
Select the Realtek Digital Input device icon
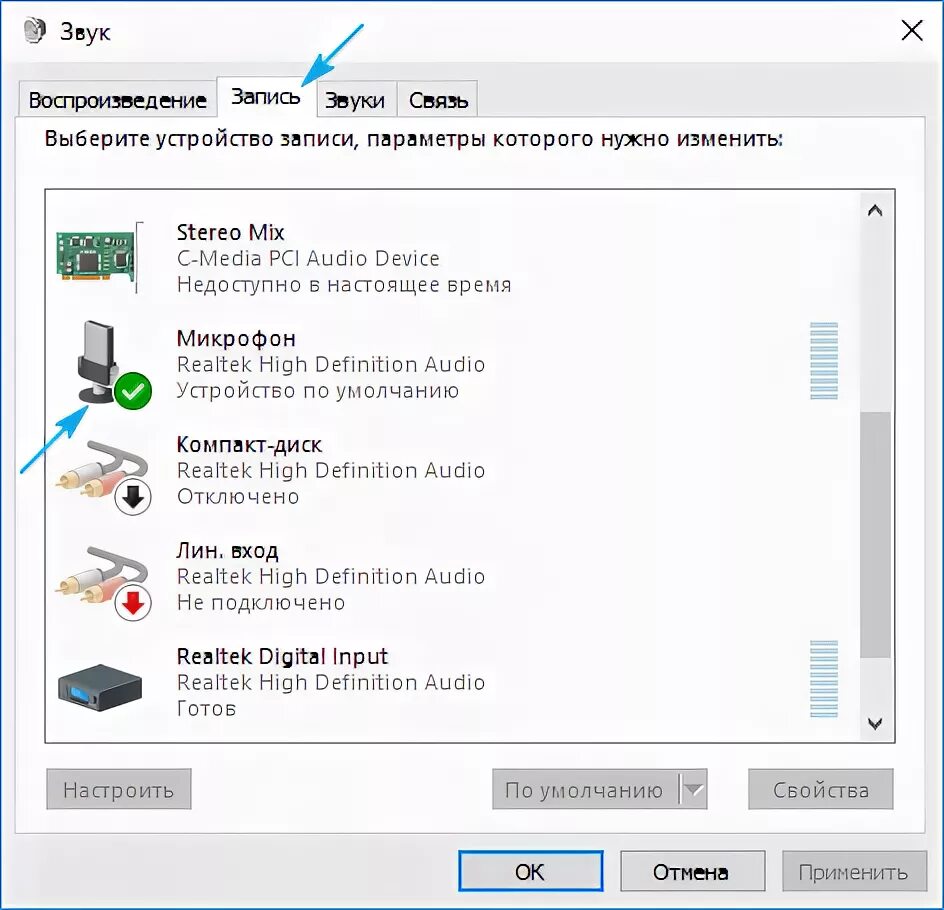click(x=100, y=688)
